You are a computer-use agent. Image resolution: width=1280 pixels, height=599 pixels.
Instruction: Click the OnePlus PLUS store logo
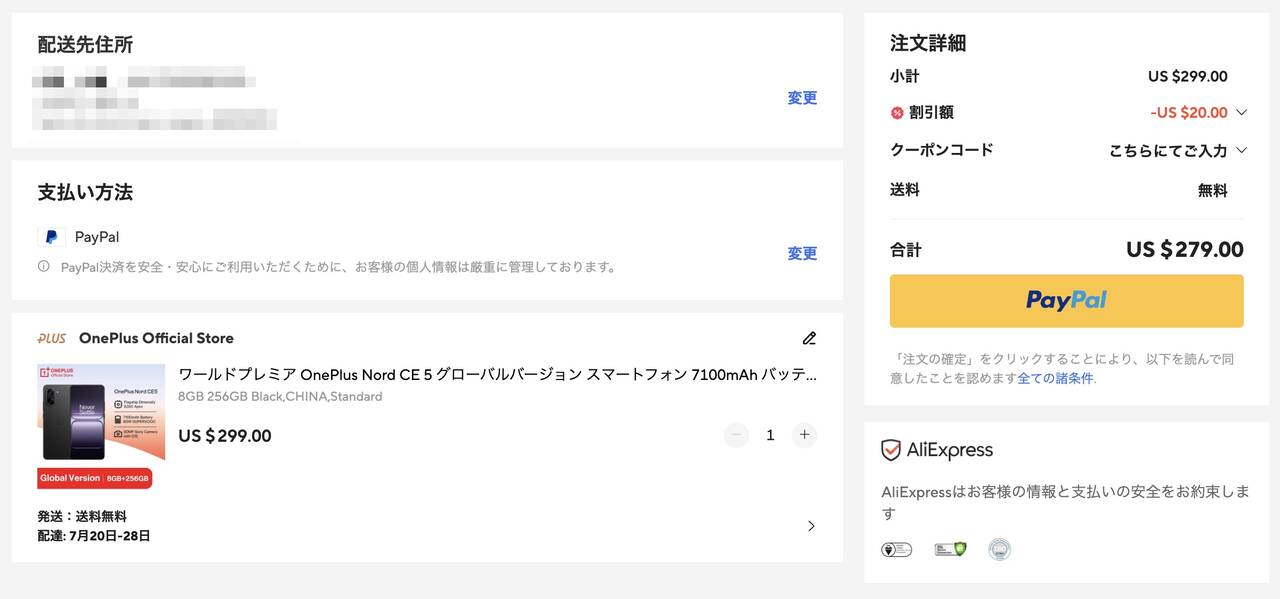[52, 338]
